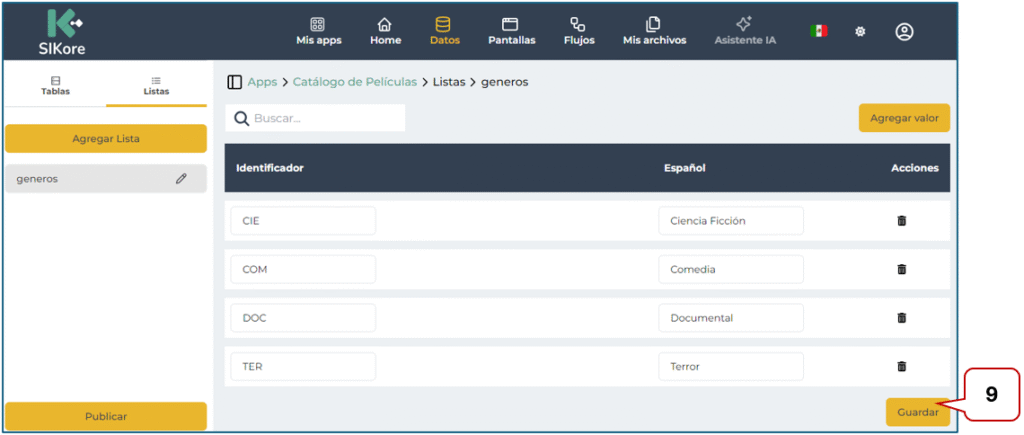1024x435 pixels.
Task: Select the Listas tab
Action: pyautogui.click(x=155, y=86)
